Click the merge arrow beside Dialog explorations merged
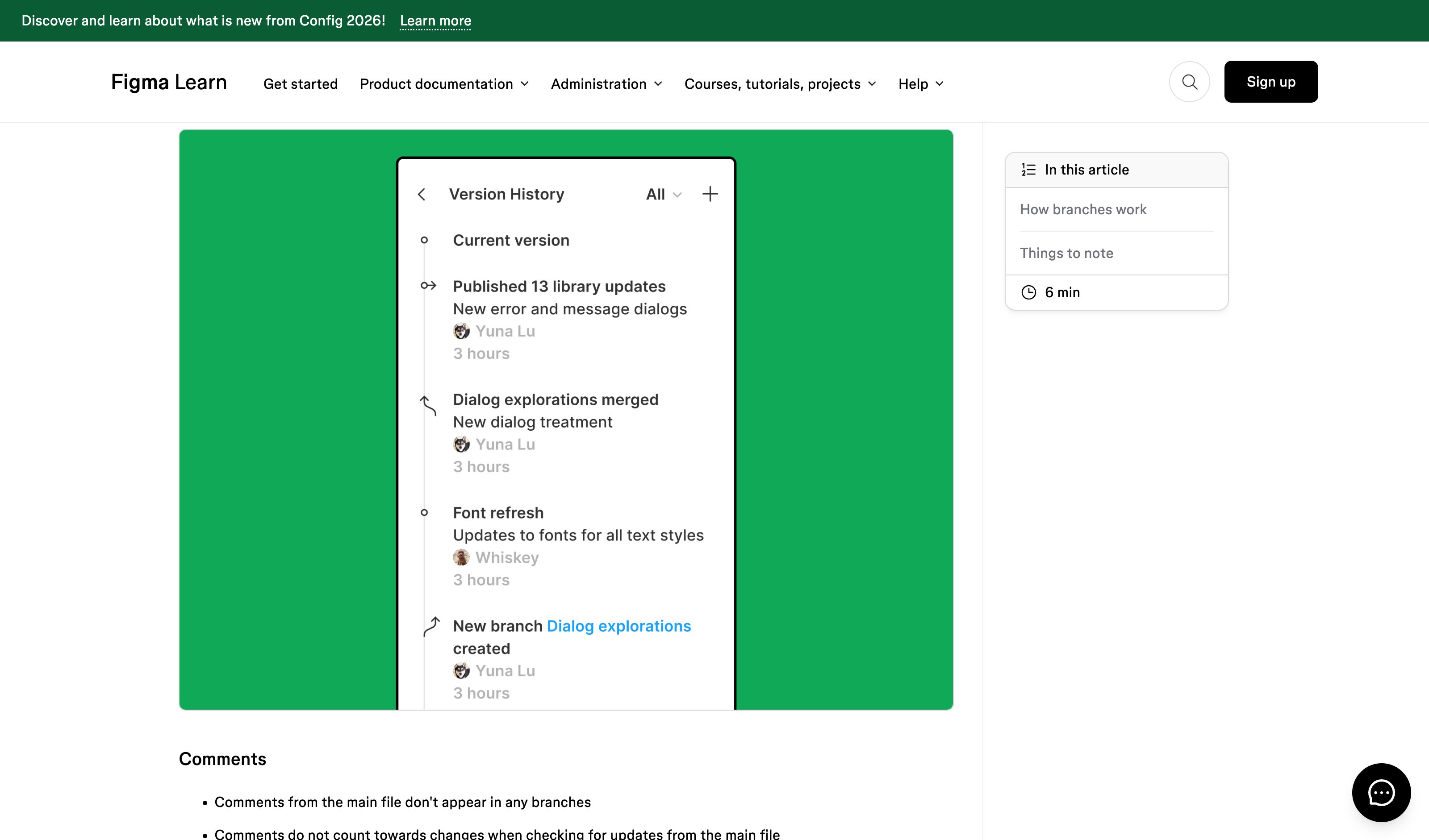Viewport: 1429px width, 840px height. pos(427,405)
